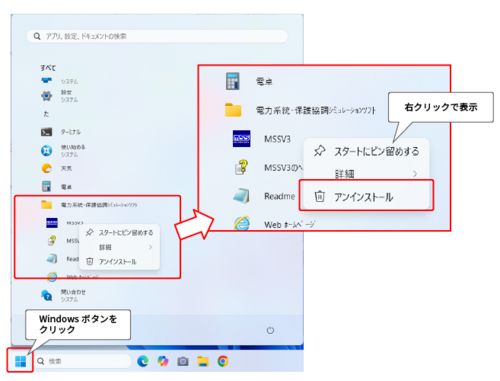Launch Google Chrome from the taskbar
500x381 pixels.
coord(223,361)
